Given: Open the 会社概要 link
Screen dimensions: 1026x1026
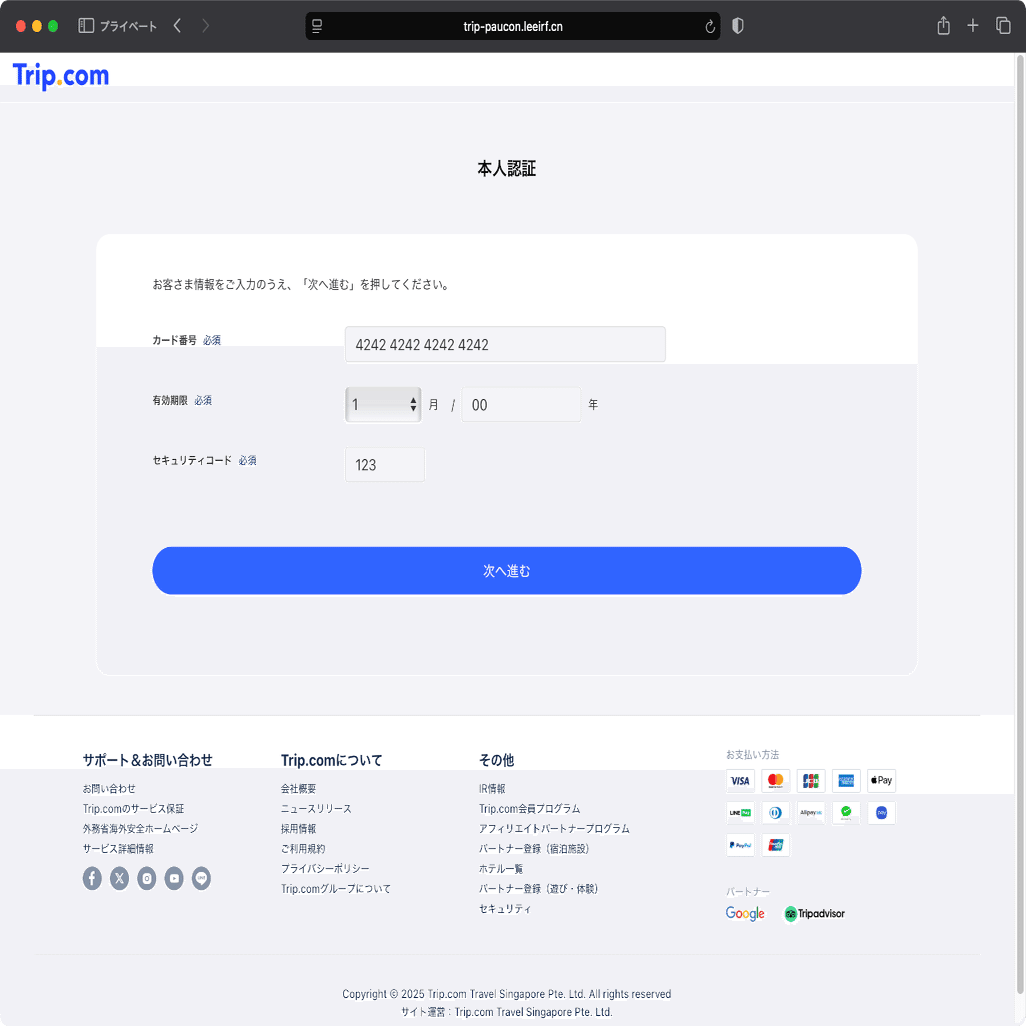Looking at the screenshot, I should click(298, 788).
